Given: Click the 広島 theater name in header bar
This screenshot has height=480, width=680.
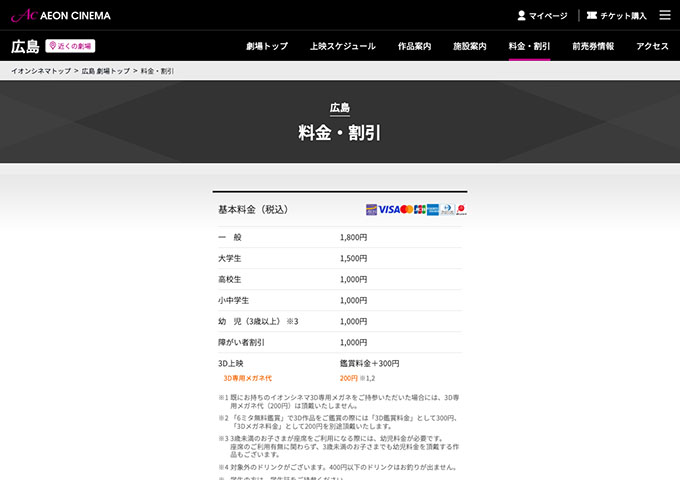Looking at the screenshot, I should (25, 46).
